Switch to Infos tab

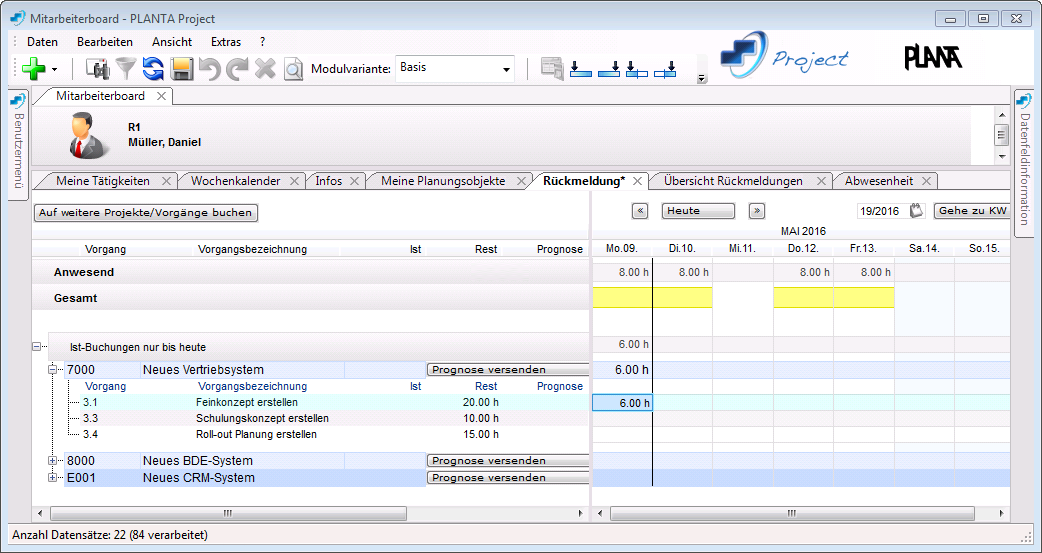click(x=328, y=181)
